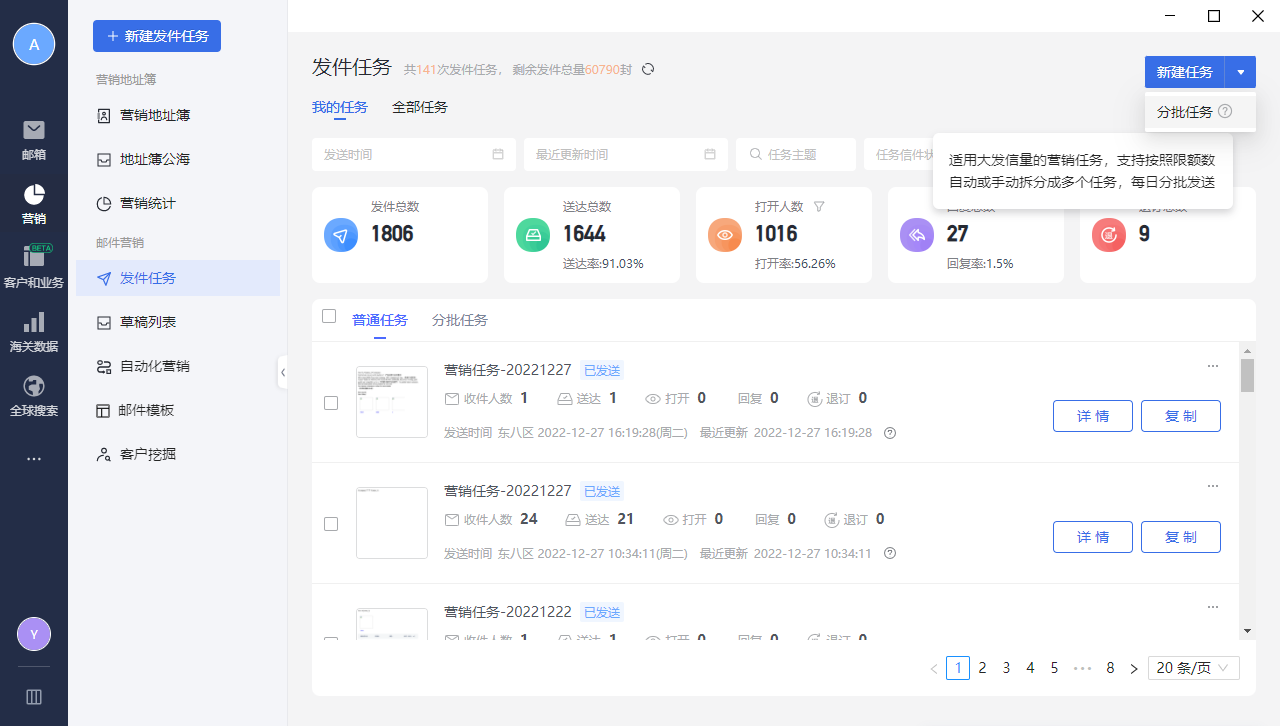Open 客户和业务 BETA icon
Screen dimensions: 1280x726
click(34, 256)
